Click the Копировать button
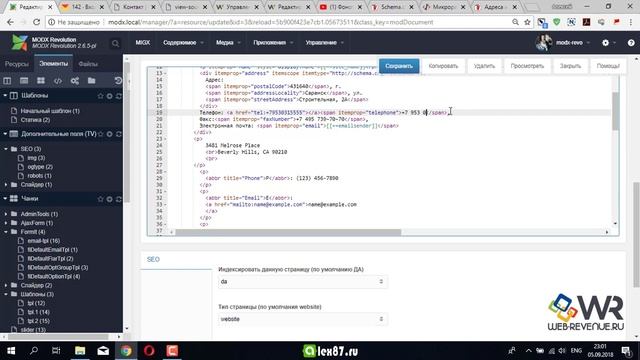Screen dimensions: 640x360 pos(443,66)
